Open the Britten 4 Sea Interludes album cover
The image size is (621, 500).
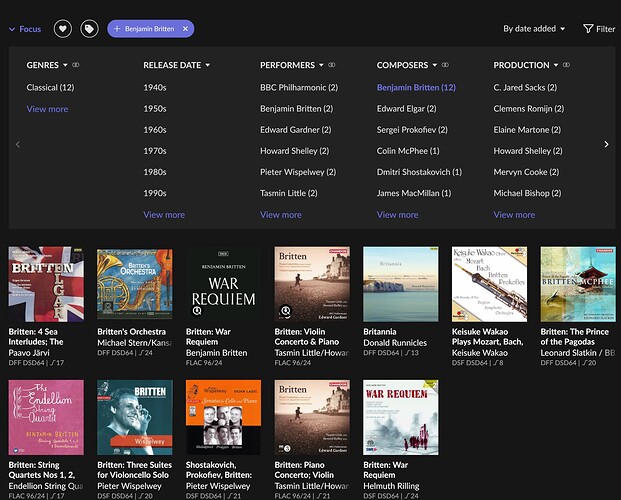(x=46, y=284)
